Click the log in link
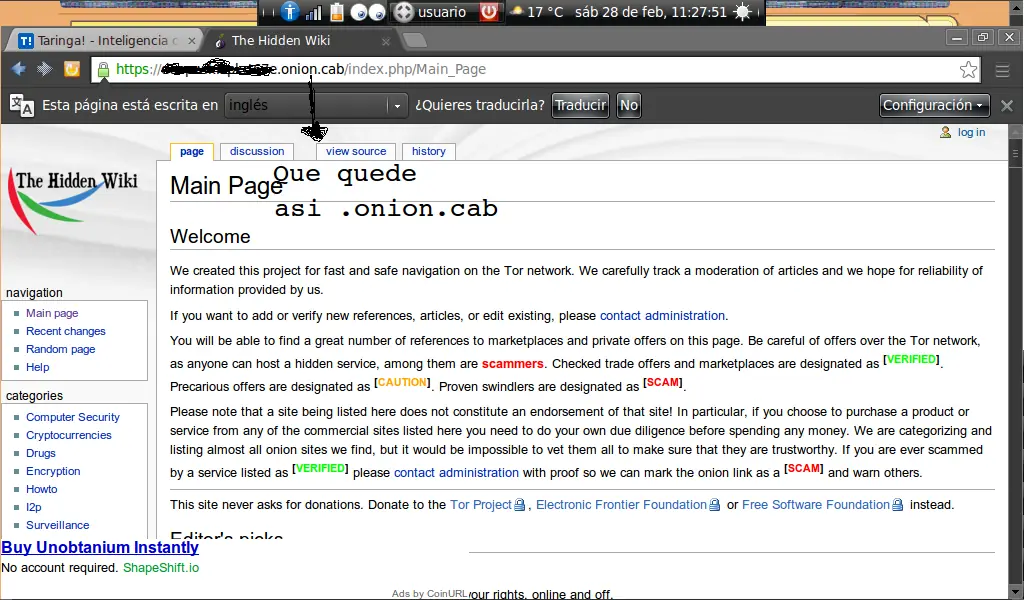 (x=971, y=132)
